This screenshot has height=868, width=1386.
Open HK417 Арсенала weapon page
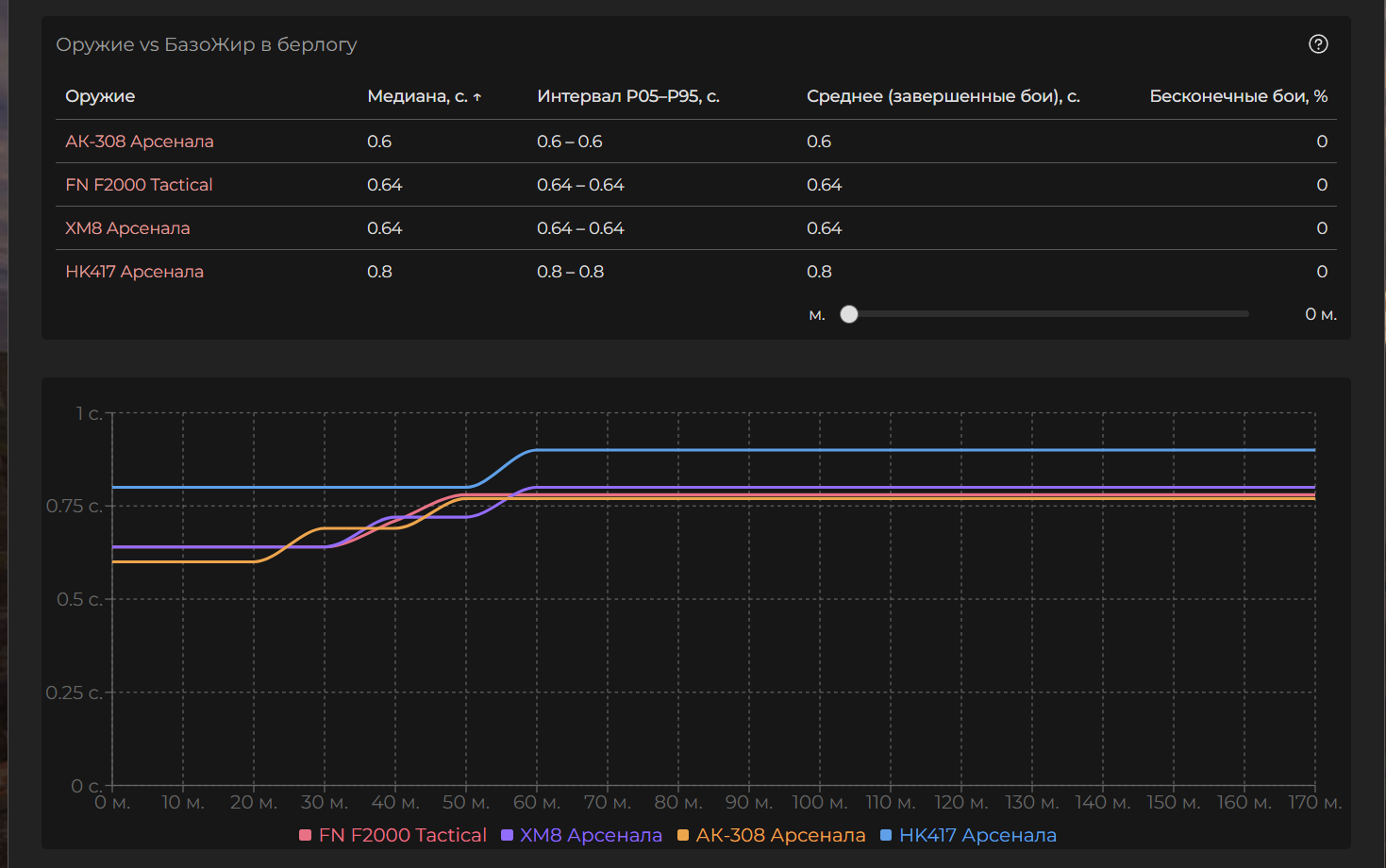click(x=134, y=272)
